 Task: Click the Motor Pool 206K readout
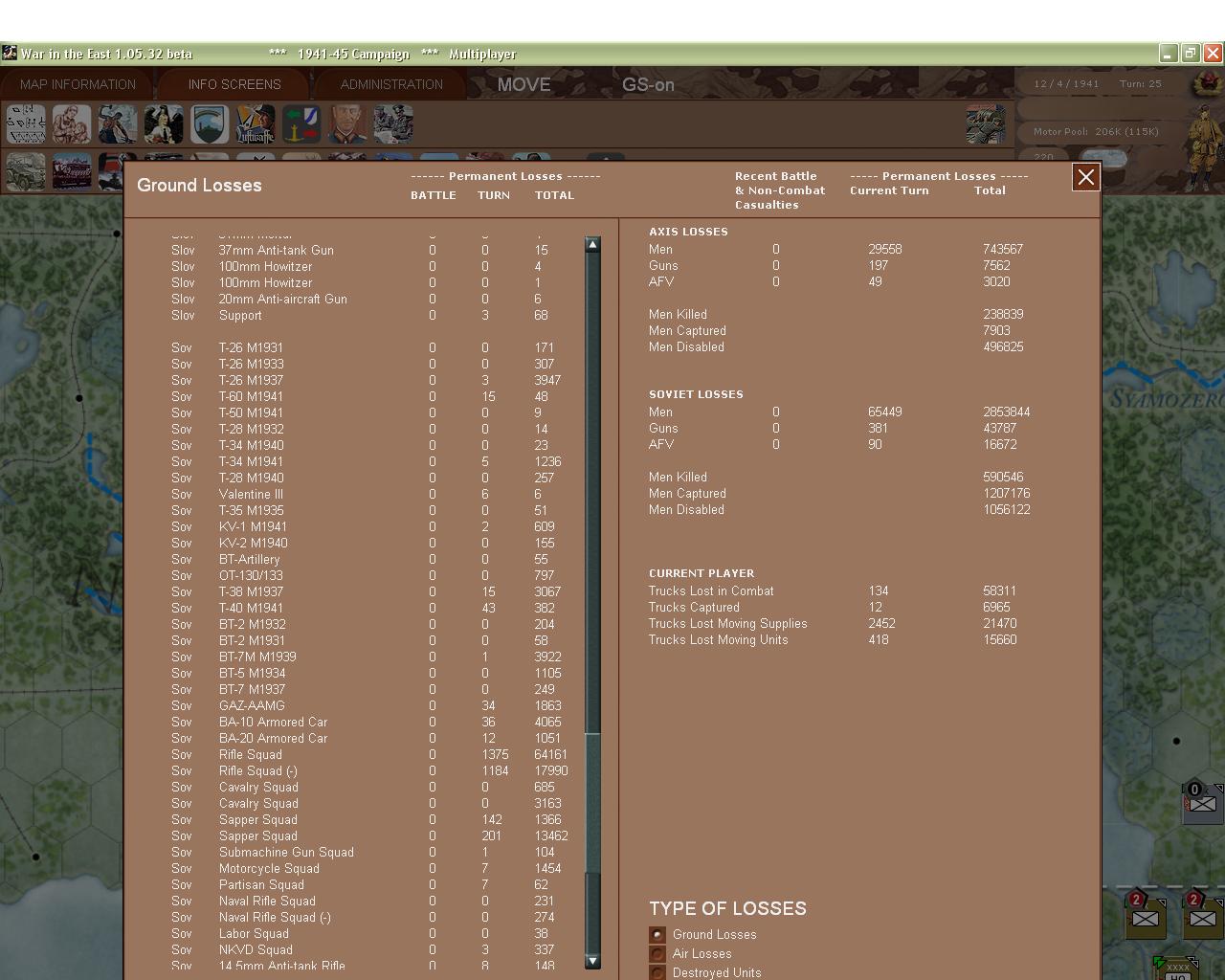coord(1096,131)
